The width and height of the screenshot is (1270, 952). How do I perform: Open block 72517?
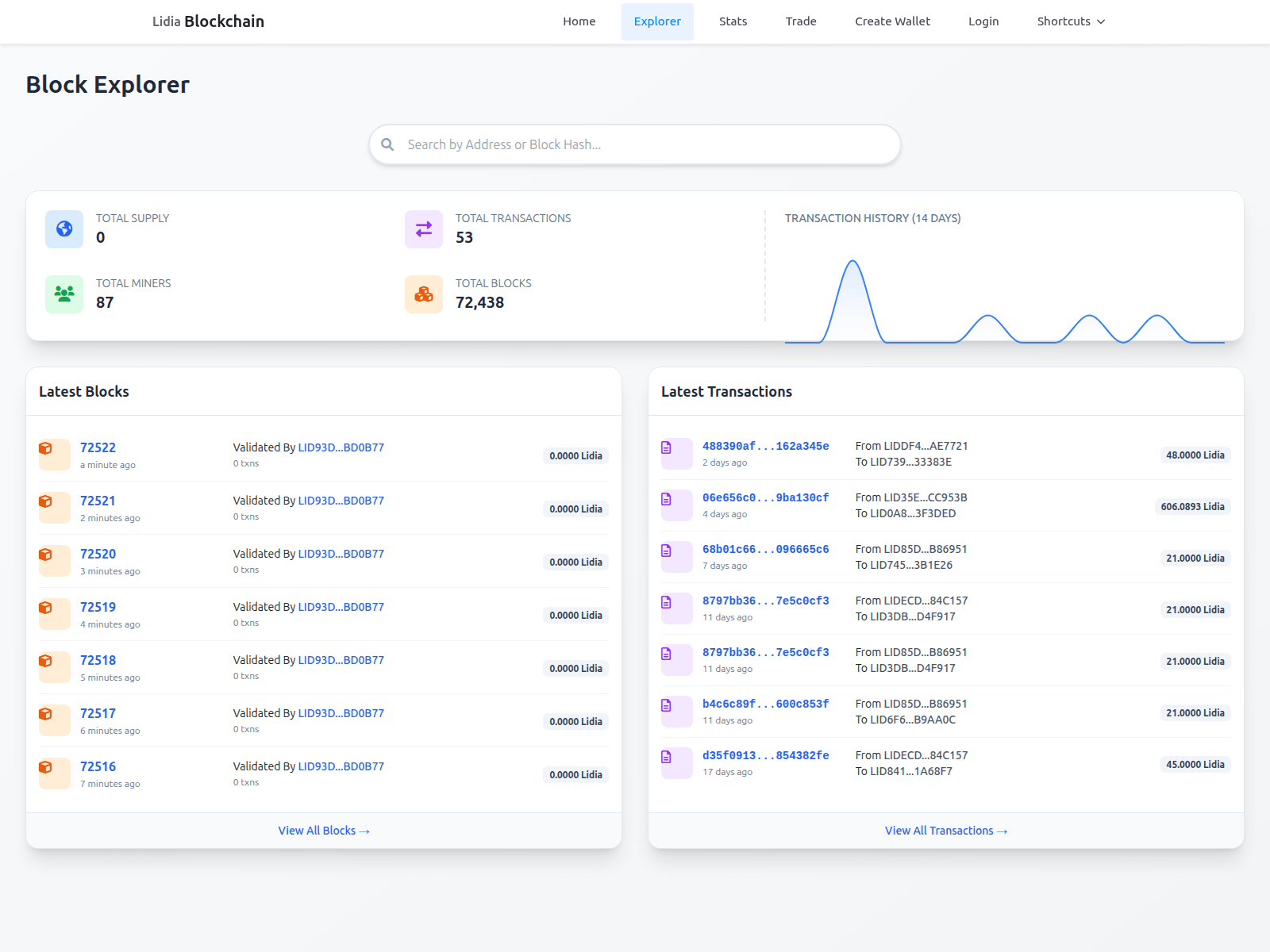[x=98, y=713]
